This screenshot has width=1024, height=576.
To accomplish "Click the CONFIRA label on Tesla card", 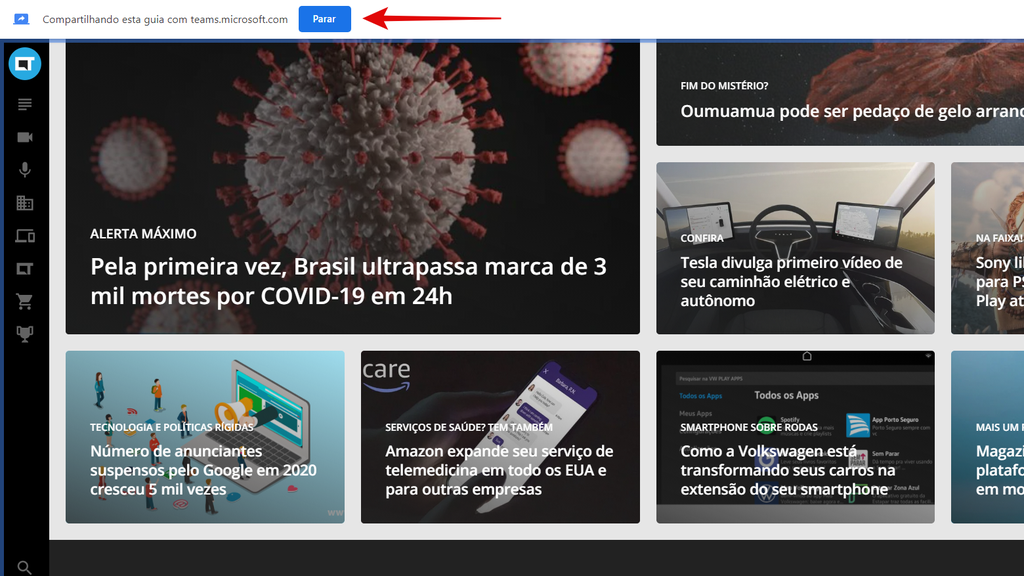I will (702, 238).
